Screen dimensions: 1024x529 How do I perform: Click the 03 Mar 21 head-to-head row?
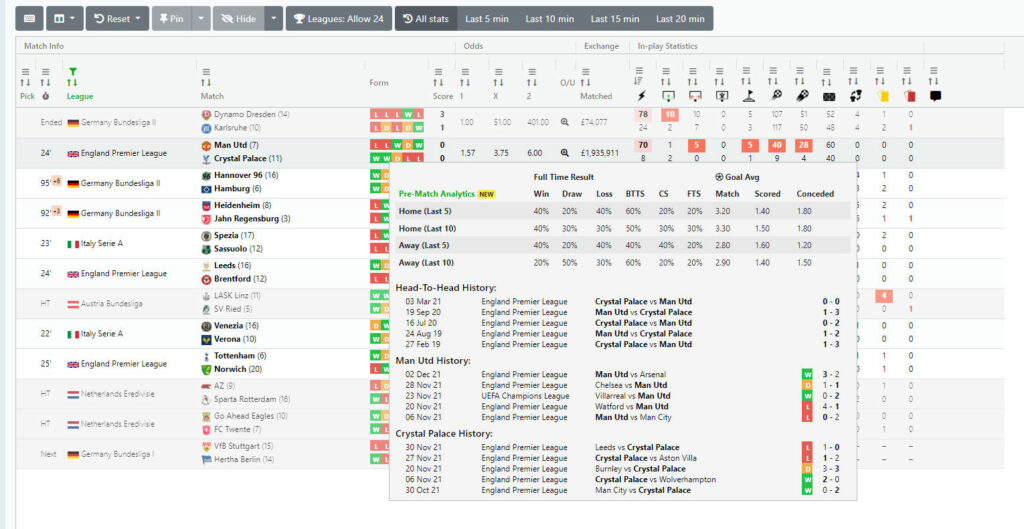tap(622, 302)
